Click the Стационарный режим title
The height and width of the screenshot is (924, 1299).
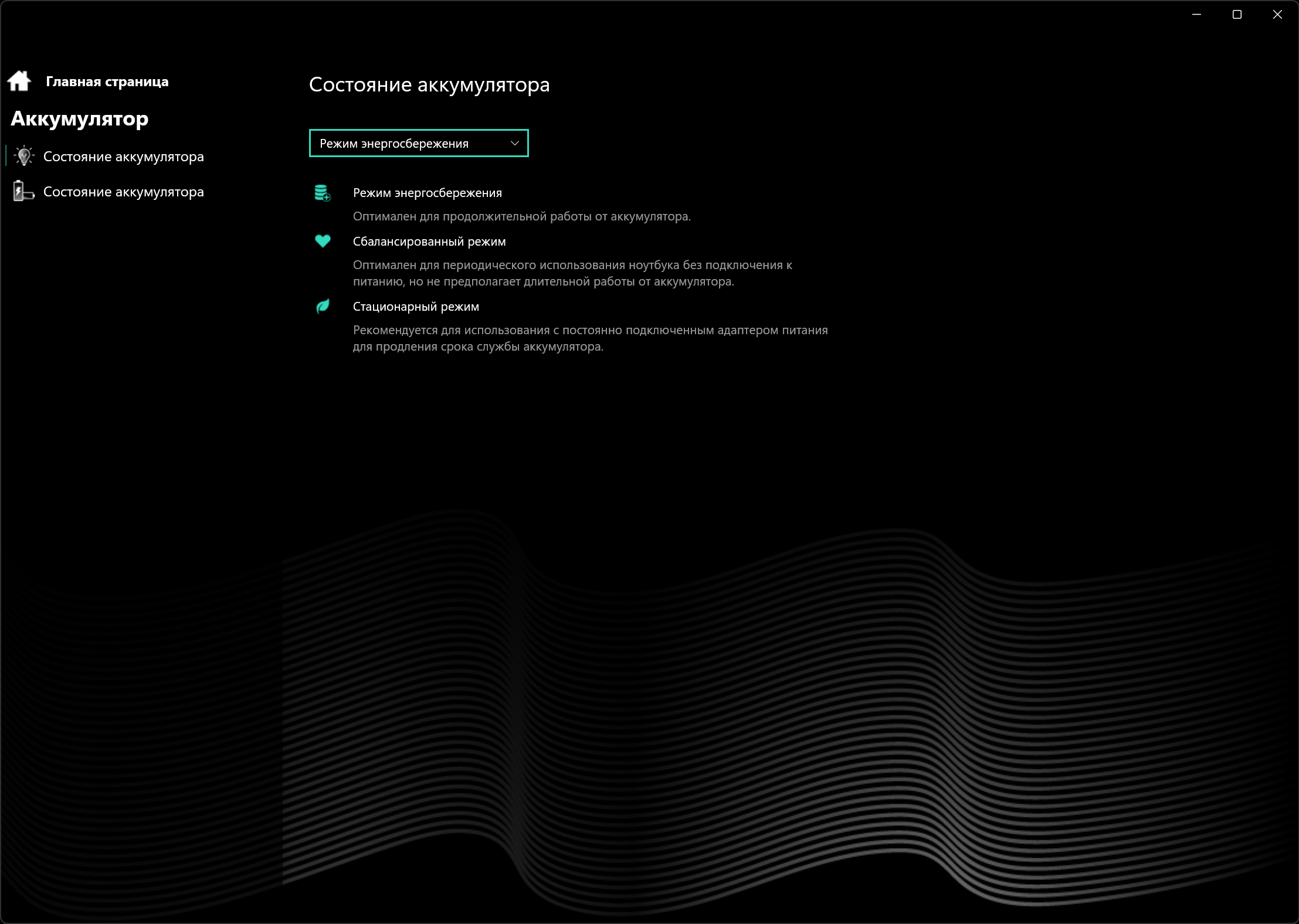416,307
